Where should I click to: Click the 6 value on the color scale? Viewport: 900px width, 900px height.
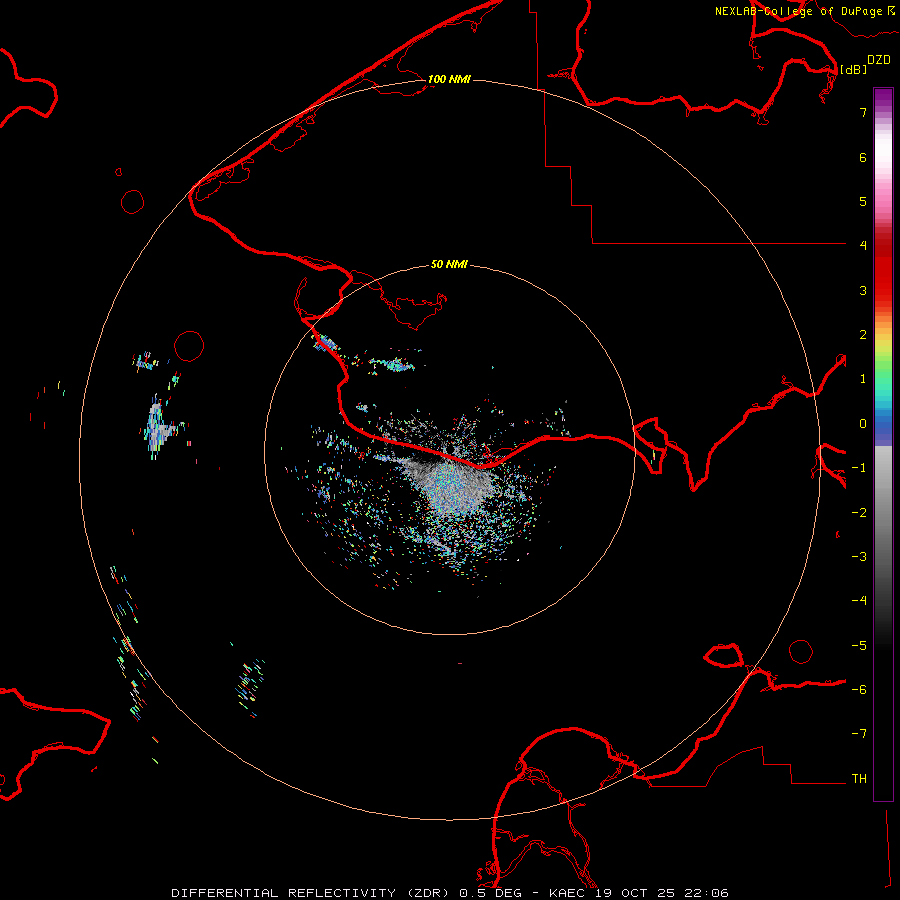pos(863,157)
